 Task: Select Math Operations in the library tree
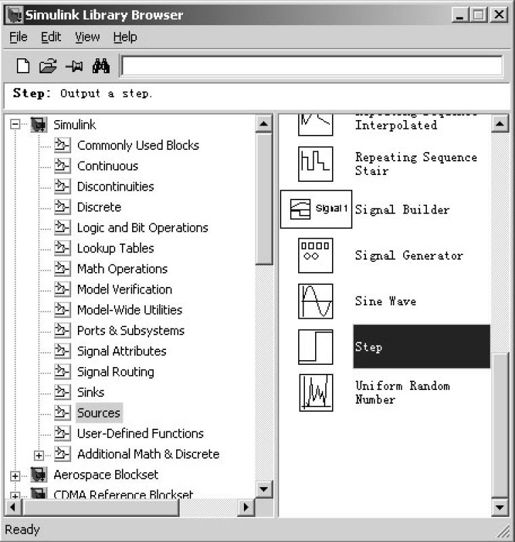[122, 269]
